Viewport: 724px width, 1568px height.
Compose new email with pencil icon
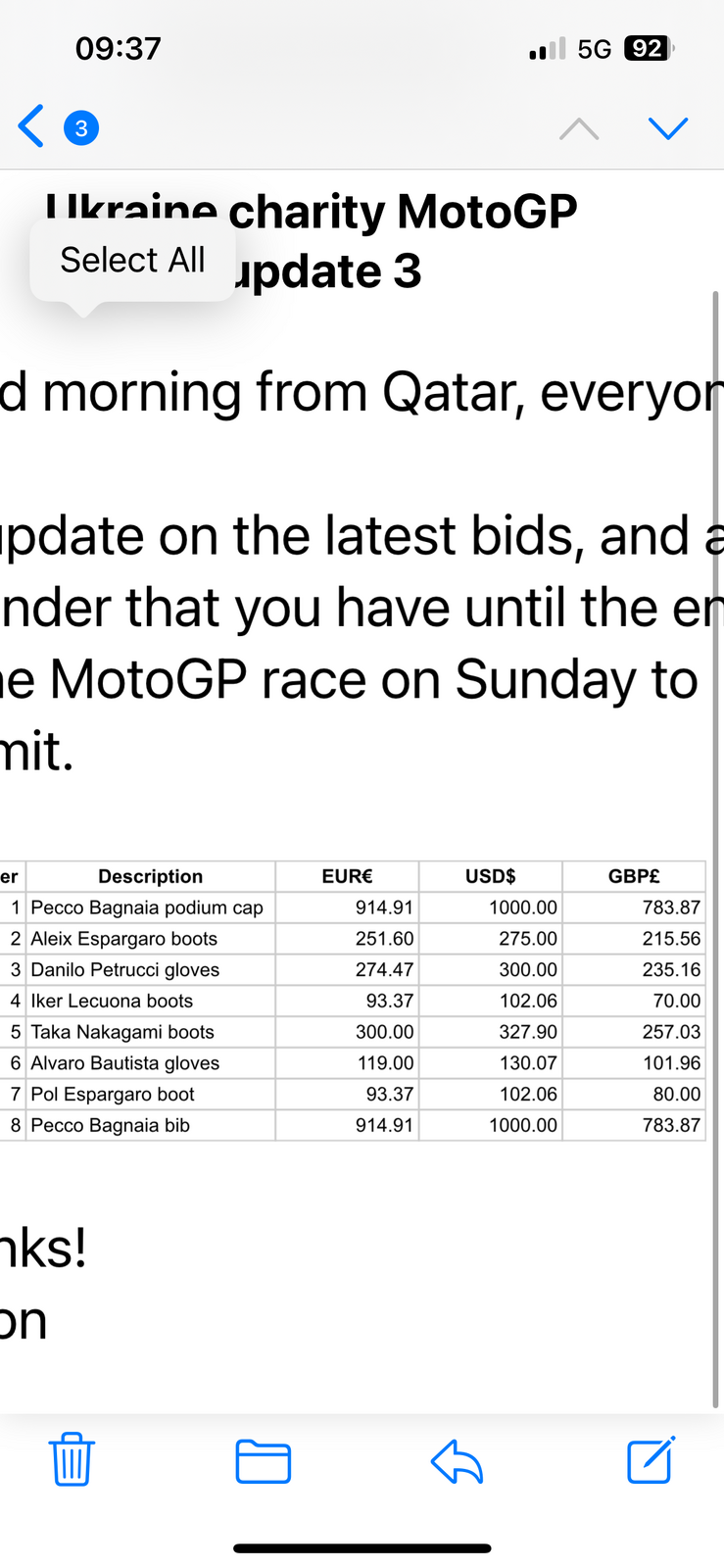pos(652,1459)
